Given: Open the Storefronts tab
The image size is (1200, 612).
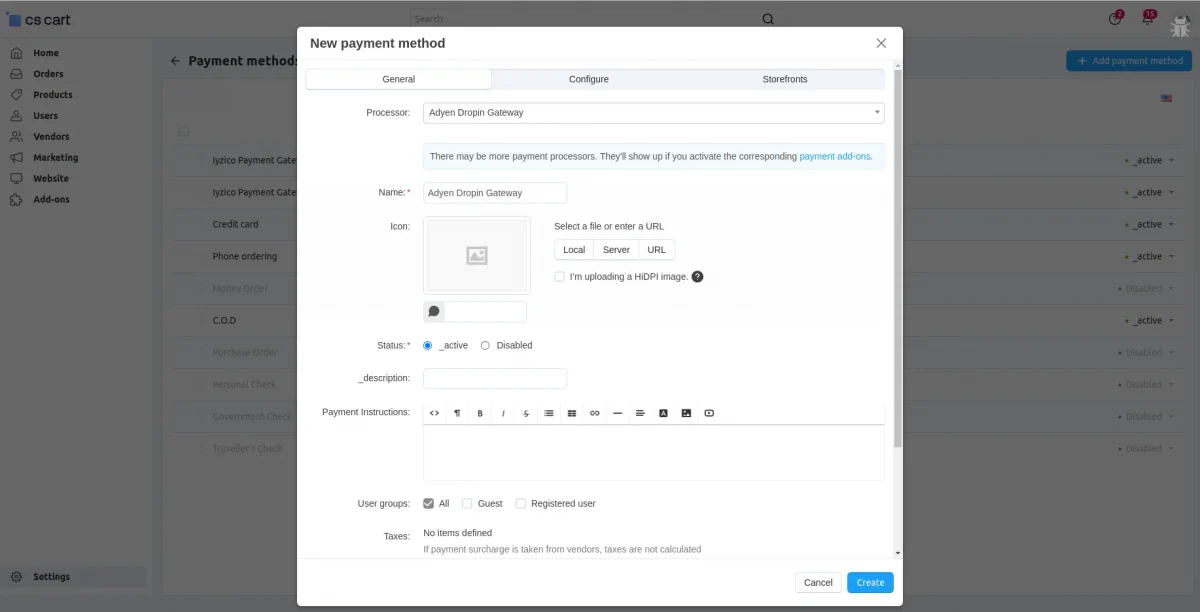Looking at the screenshot, I should (785, 78).
